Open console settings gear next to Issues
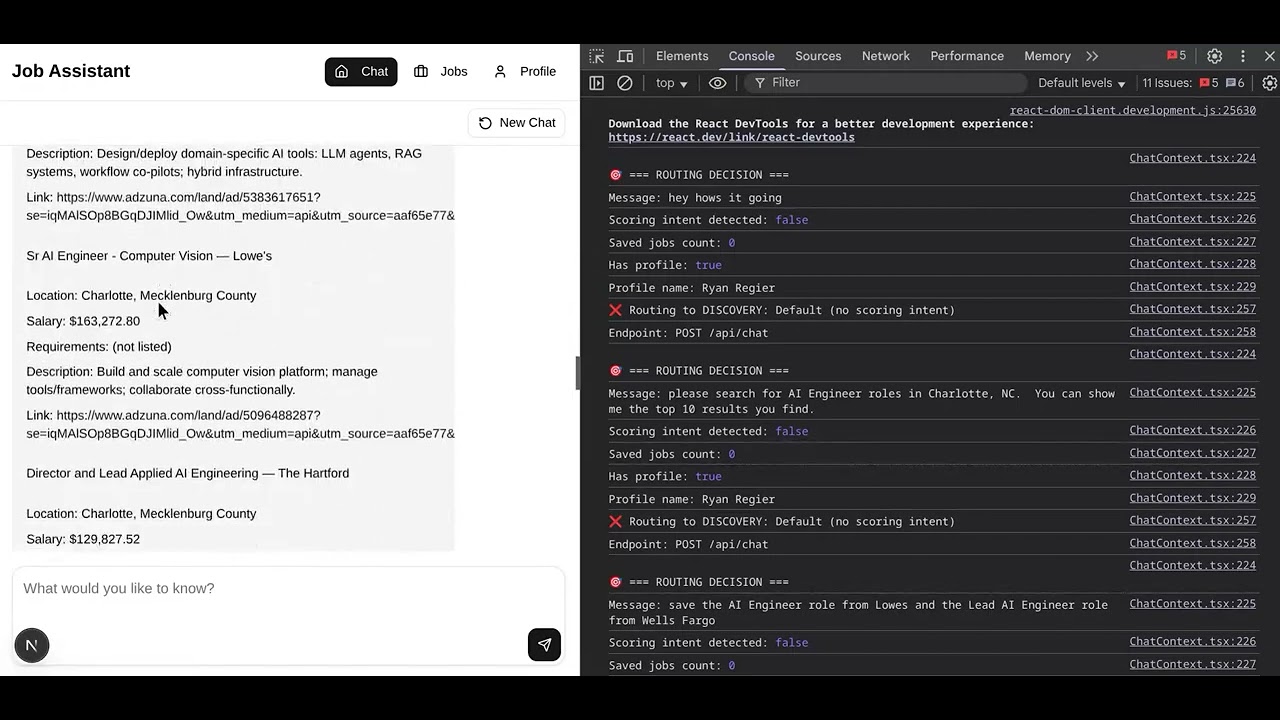This screenshot has height=720, width=1280. [1270, 83]
